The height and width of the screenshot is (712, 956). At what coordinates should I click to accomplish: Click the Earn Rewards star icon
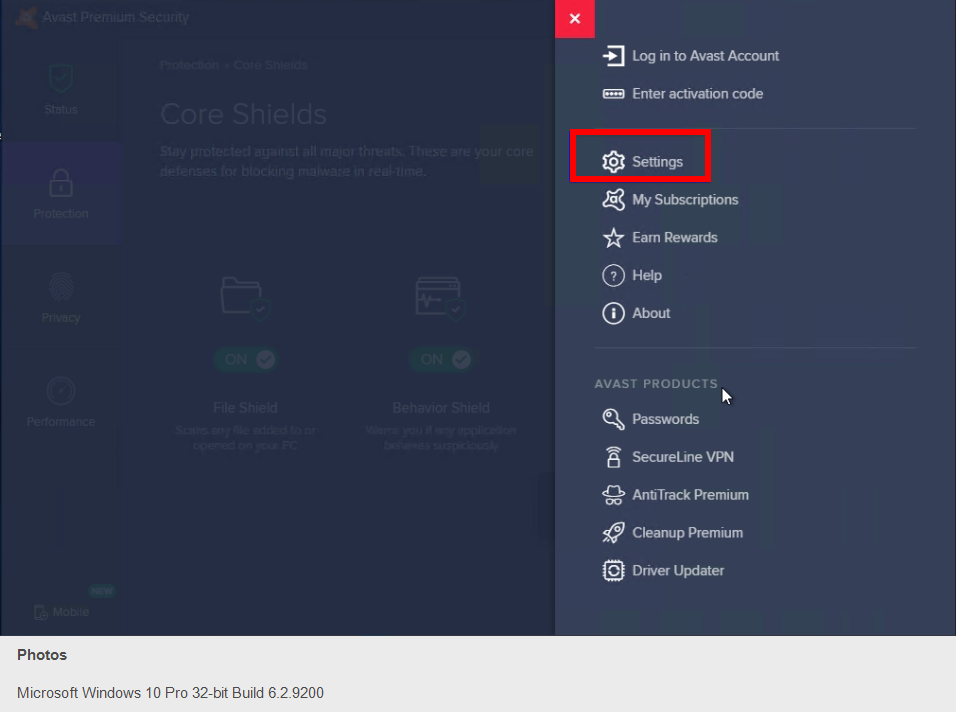pyautogui.click(x=613, y=238)
